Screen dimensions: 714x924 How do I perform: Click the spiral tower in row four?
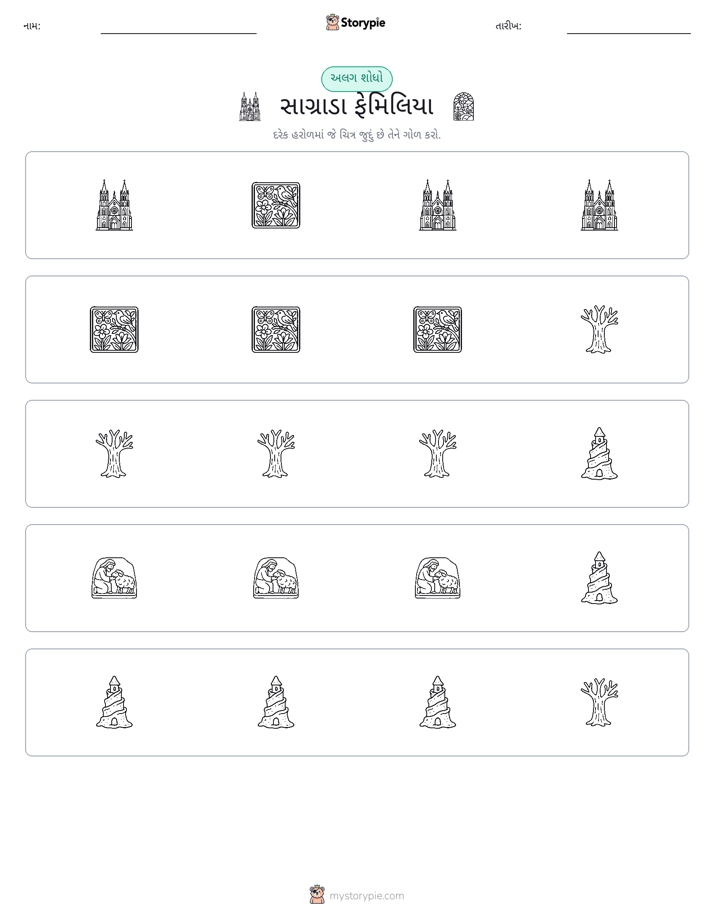pos(599,578)
